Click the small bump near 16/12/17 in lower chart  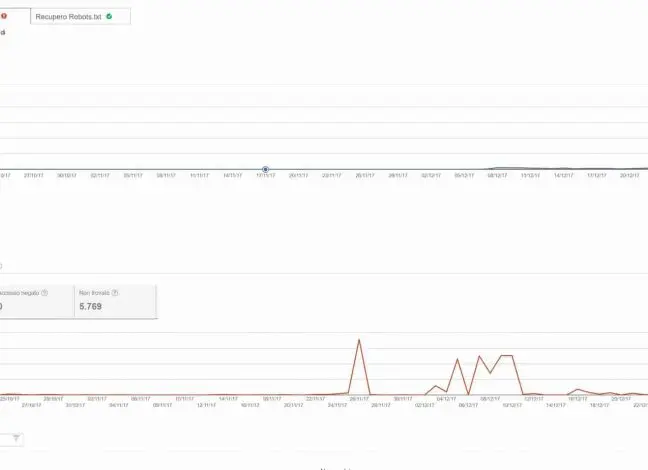577,390
